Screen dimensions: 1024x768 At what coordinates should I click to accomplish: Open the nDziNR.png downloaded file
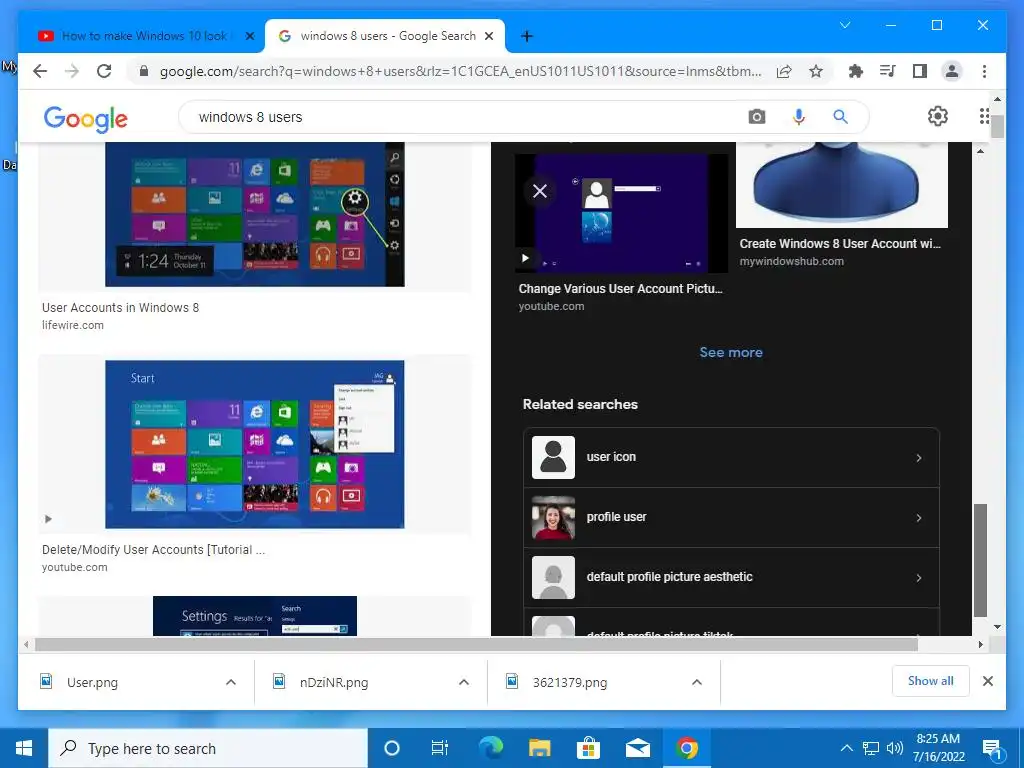coord(334,682)
